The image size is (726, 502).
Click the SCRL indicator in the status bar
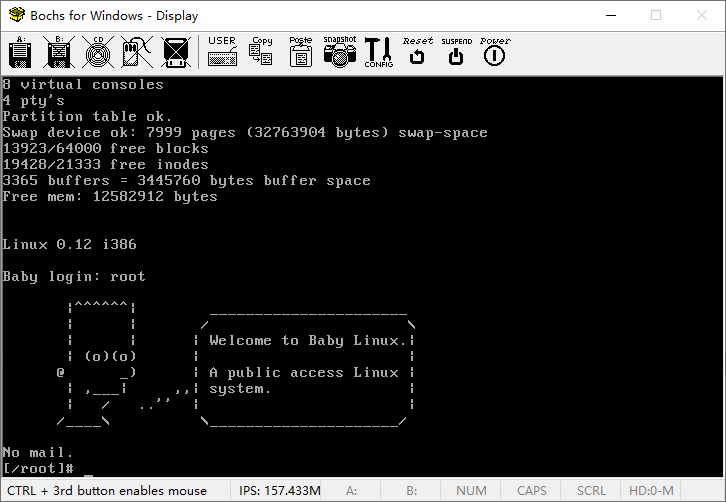[591, 491]
